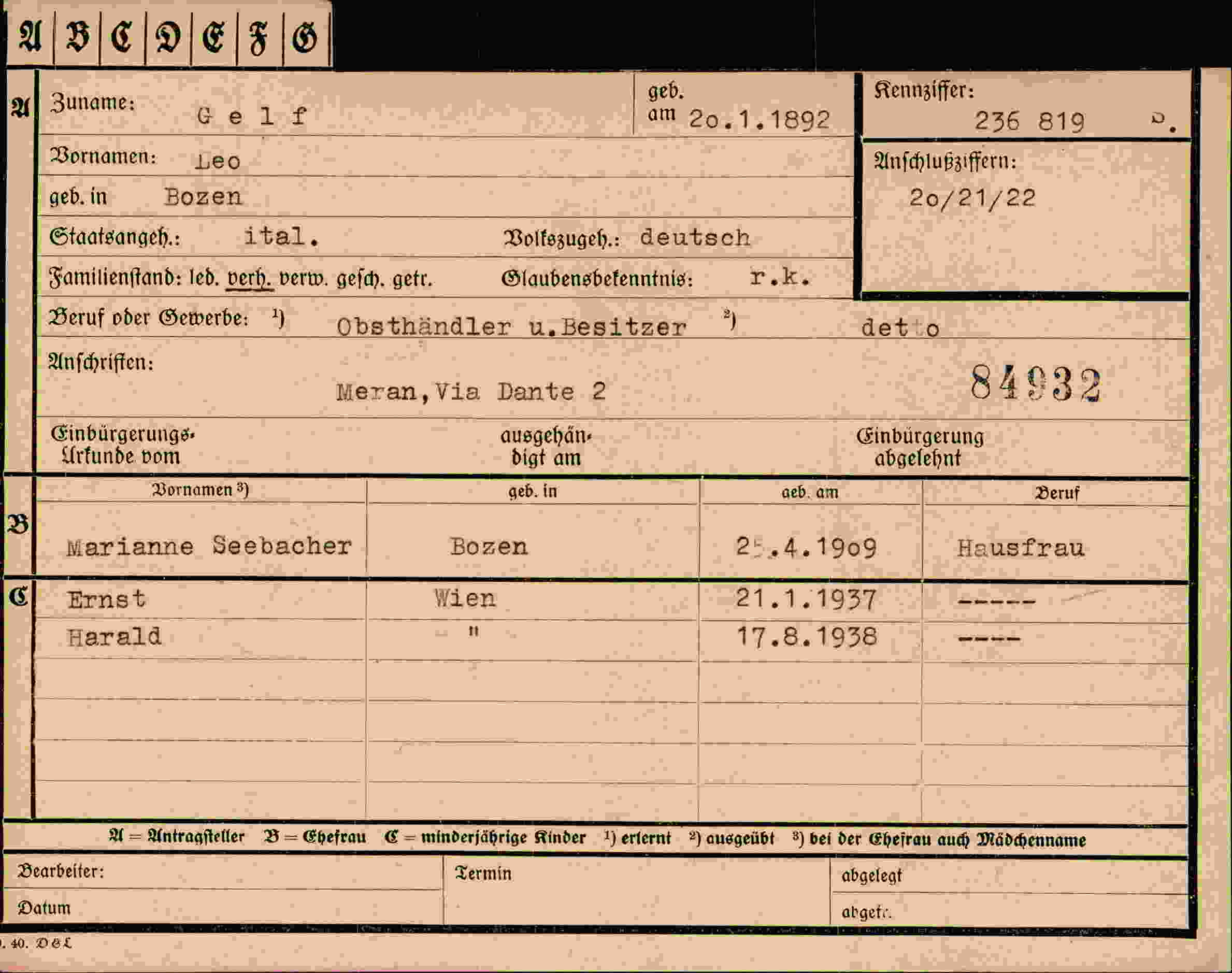Click the Volkszugeh. label
This screenshot has height=973, width=1232.
[x=562, y=239]
